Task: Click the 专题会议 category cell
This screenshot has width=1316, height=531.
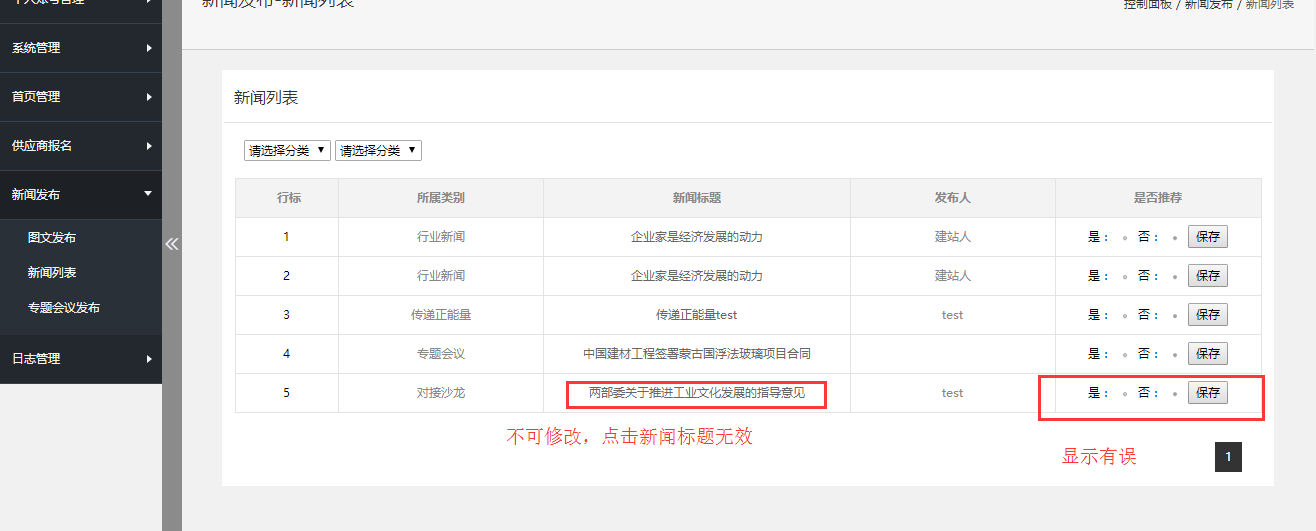Action: (x=441, y=354)
